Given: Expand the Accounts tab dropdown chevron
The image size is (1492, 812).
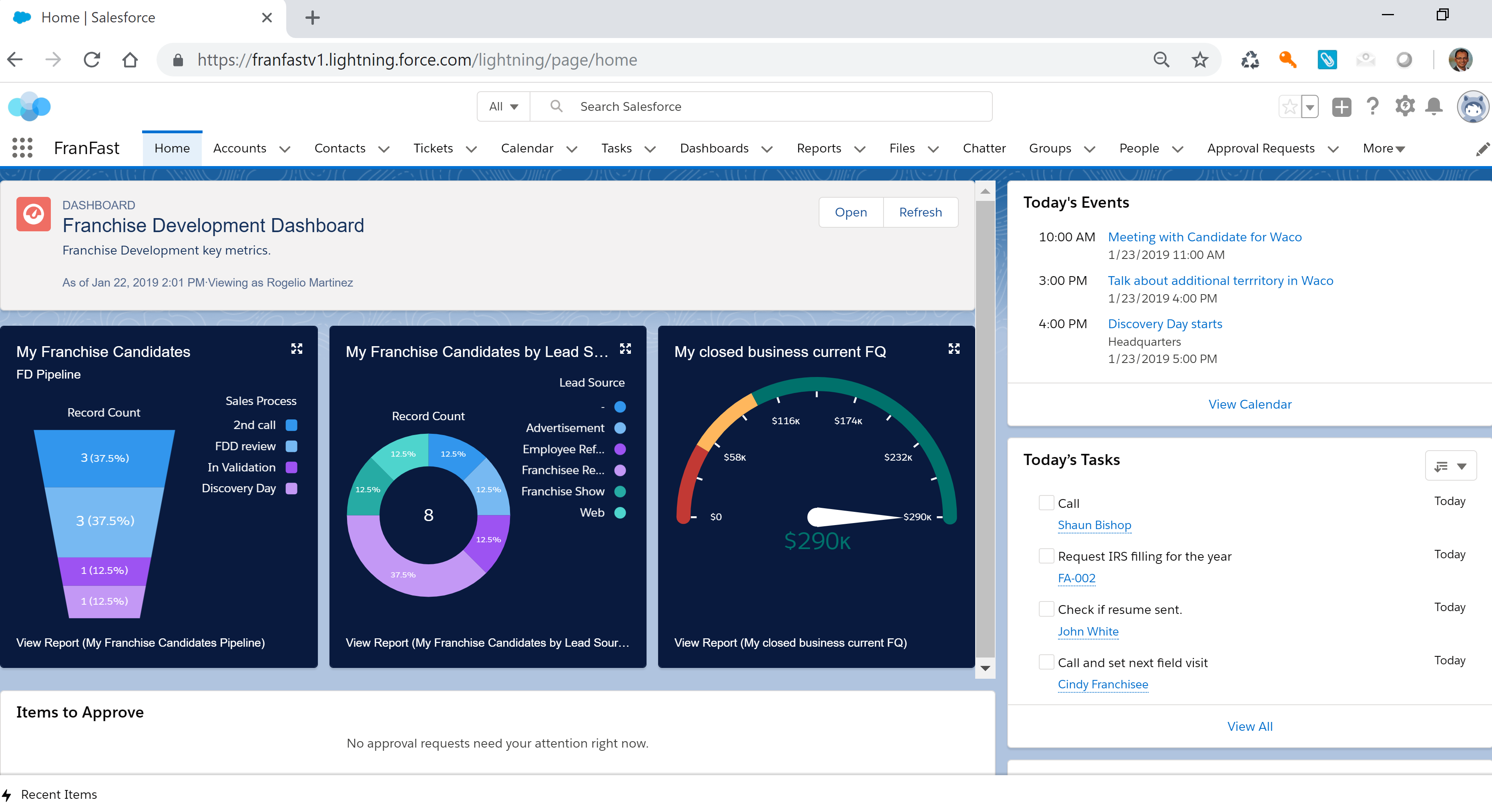Looking at the screenshot, I should pos(284,149).
